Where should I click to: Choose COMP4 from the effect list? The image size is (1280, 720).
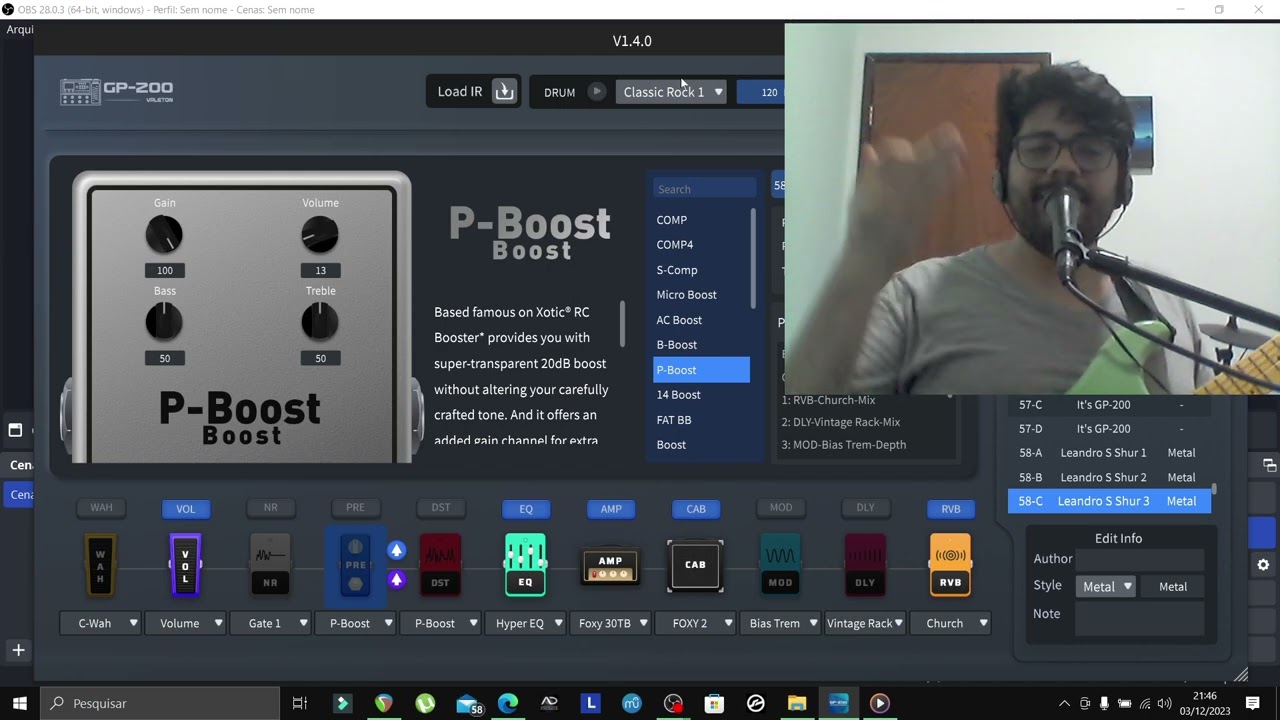701,245
